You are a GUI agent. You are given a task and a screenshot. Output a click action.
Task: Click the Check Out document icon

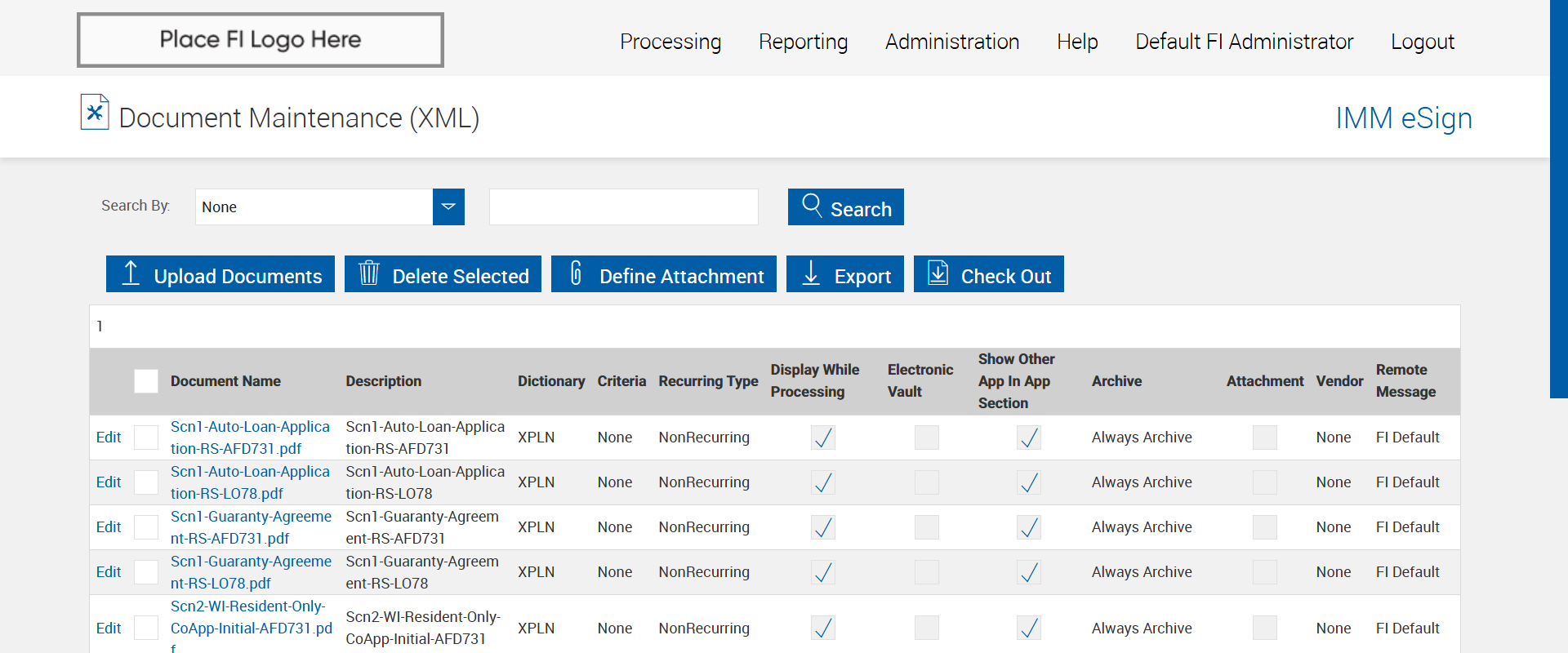pyautogui.click(x=938, y=273)
